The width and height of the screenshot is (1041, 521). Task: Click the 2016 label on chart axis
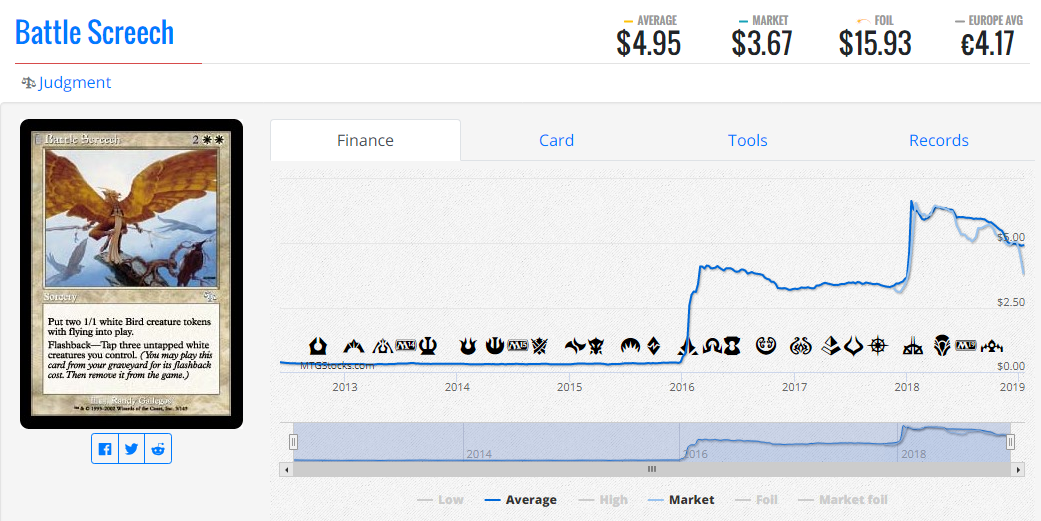point(681,386)
